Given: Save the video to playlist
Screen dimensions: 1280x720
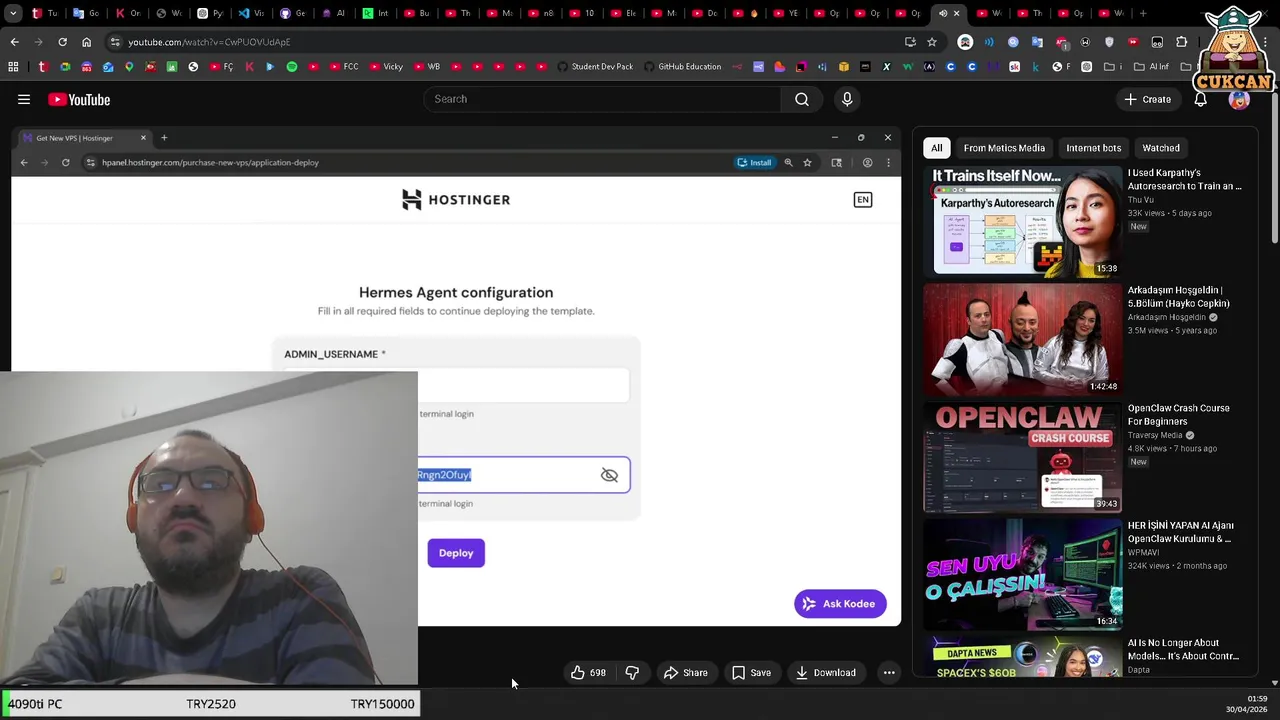Looking at the screenshot, I should click(x=752, y=673).
